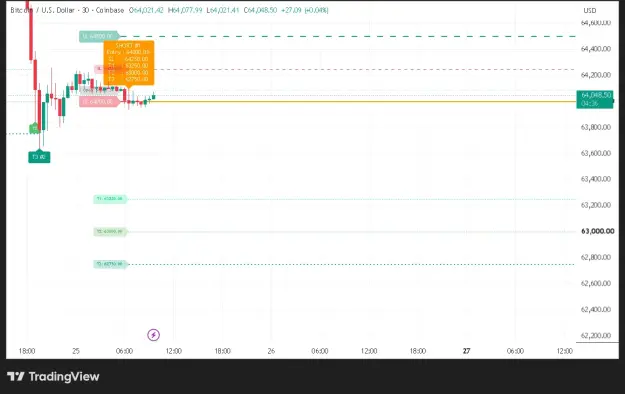Click the 62,400.00 price axis label
Image resolution: width=625 pixels, height=394 pixels.
coord(596,309)
